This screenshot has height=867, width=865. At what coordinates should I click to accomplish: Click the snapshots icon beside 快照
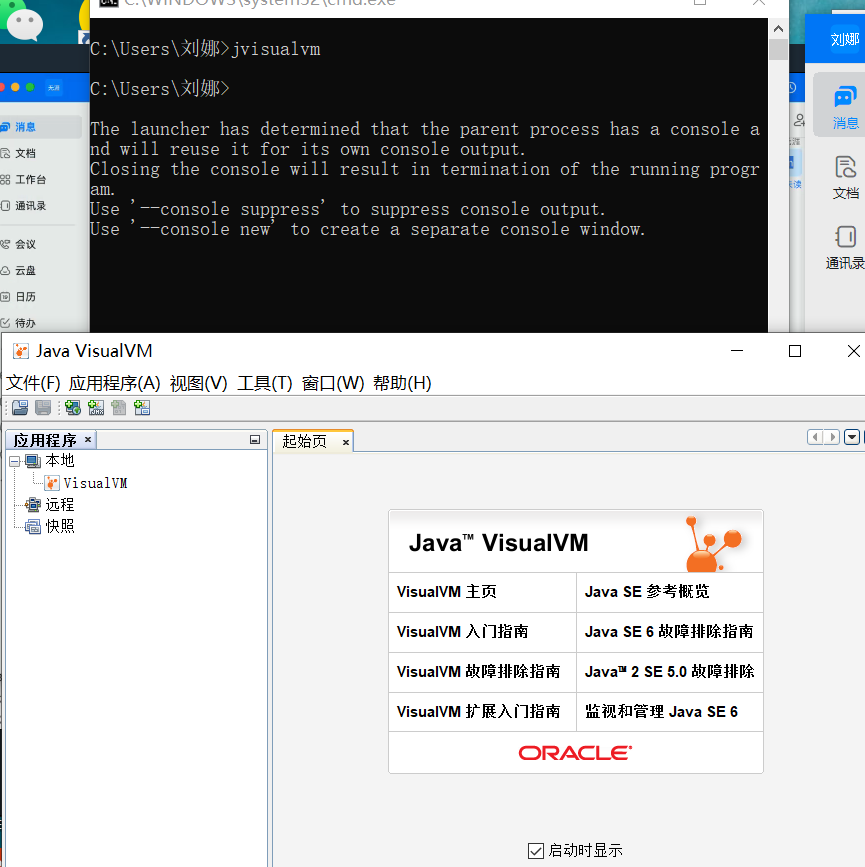tap(33, 526)
